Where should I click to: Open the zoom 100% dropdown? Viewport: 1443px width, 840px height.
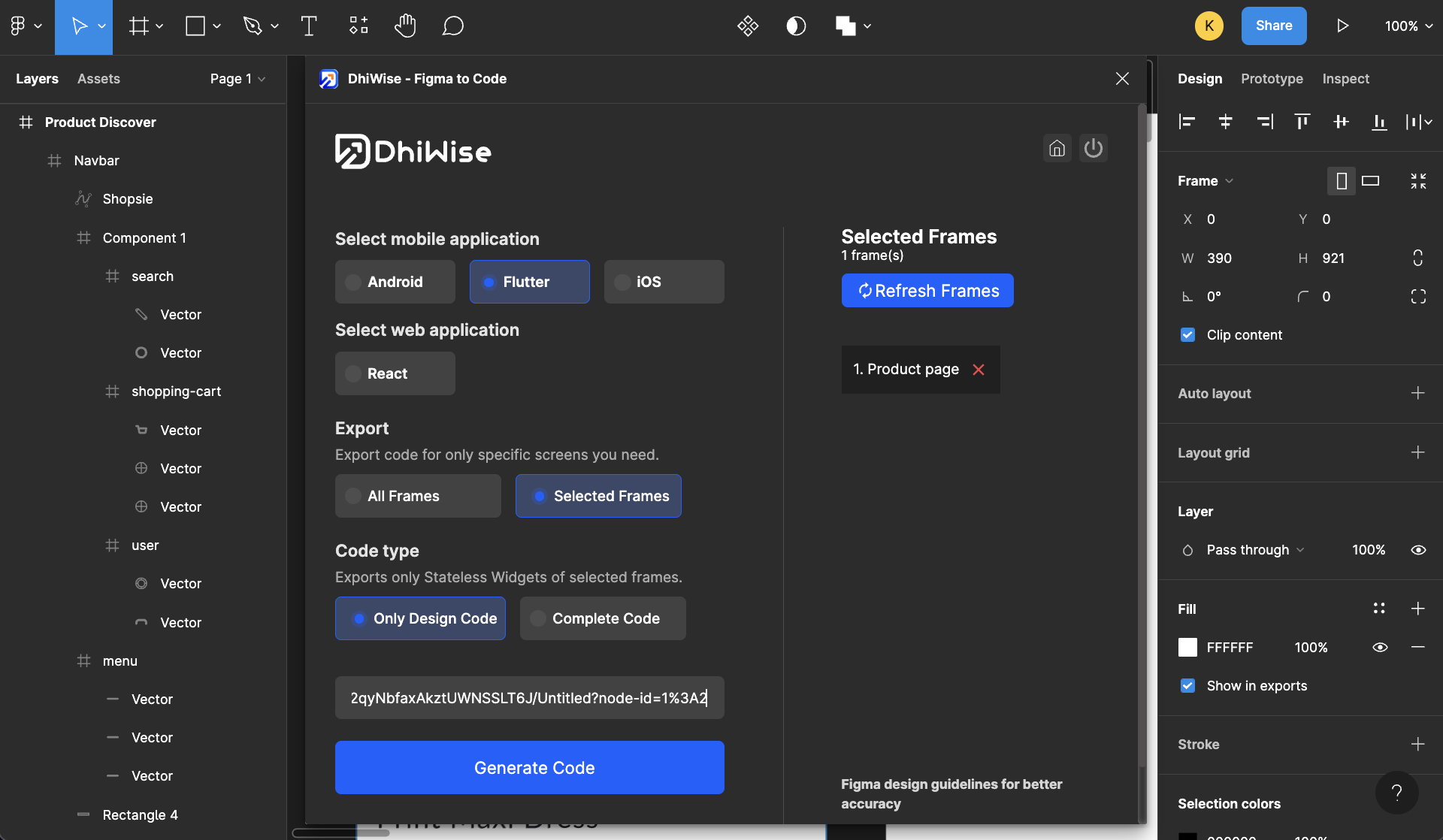coord(1408,26)
